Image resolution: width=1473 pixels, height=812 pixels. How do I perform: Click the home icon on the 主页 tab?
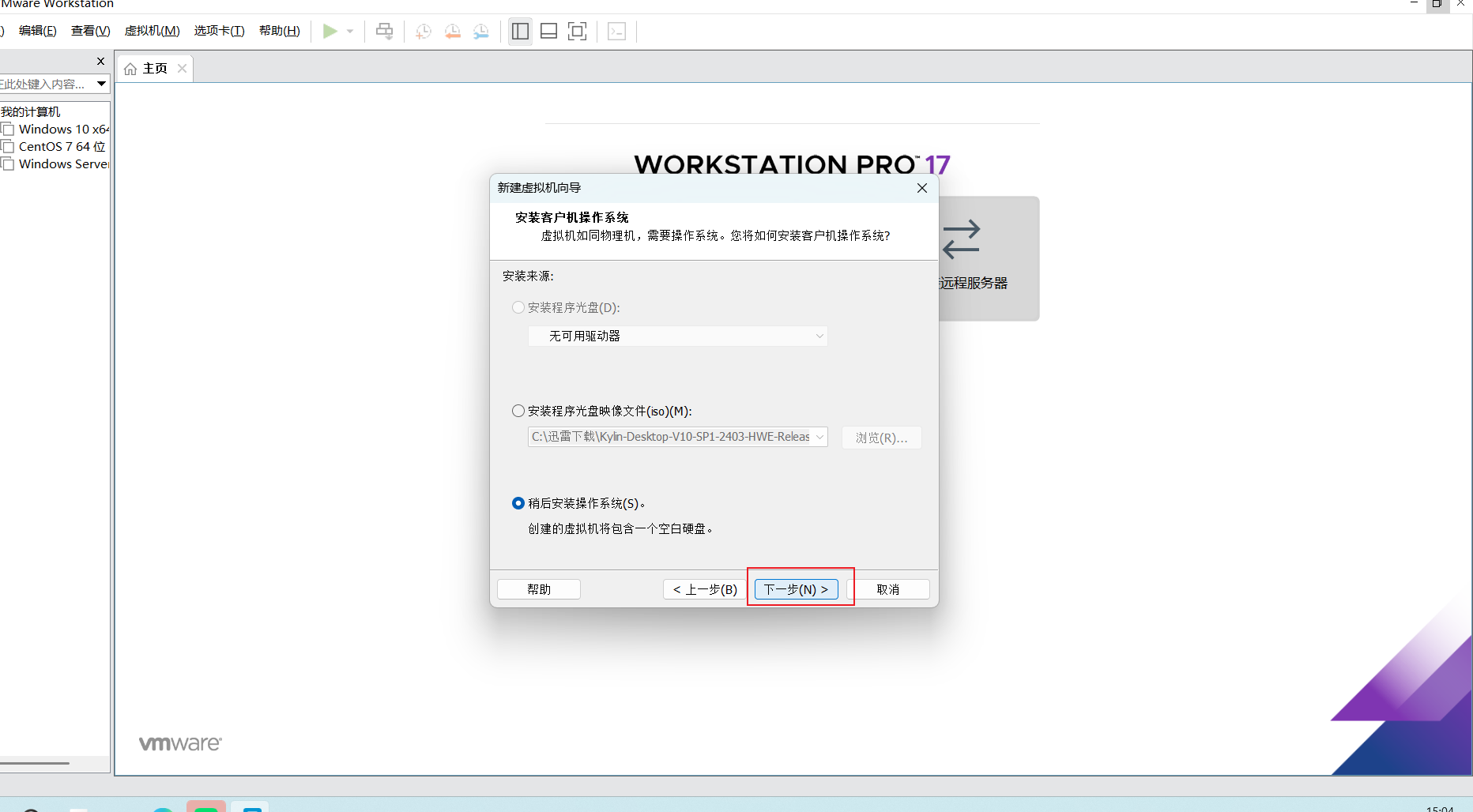130,69
